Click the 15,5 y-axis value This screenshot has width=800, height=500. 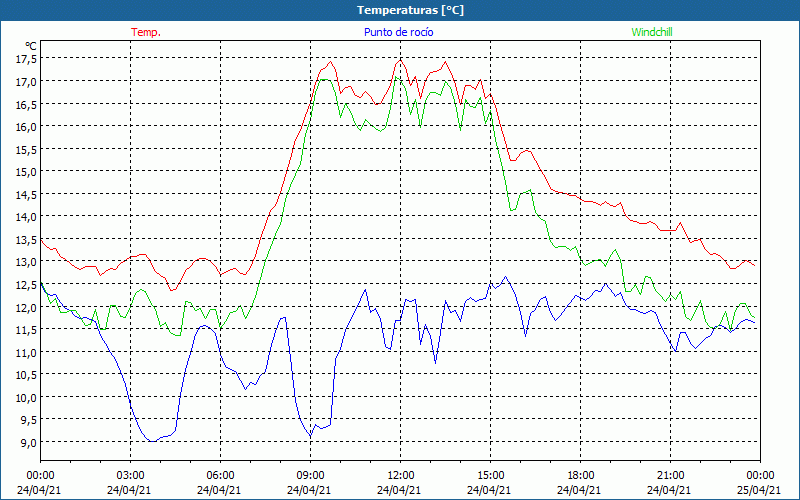[26, 149]
